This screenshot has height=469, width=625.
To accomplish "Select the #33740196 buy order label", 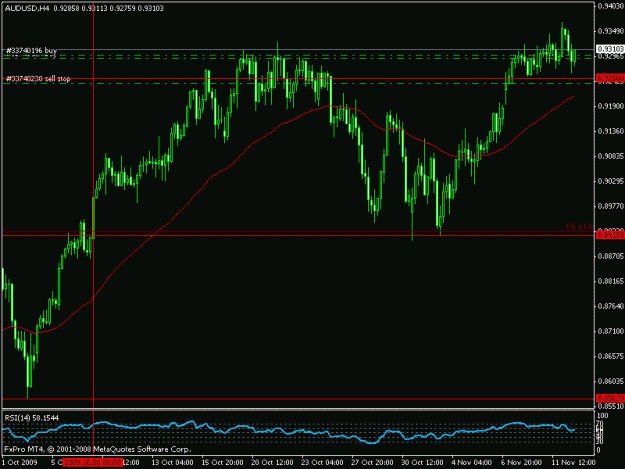I will pyautogui.click(x=31, y=51).
